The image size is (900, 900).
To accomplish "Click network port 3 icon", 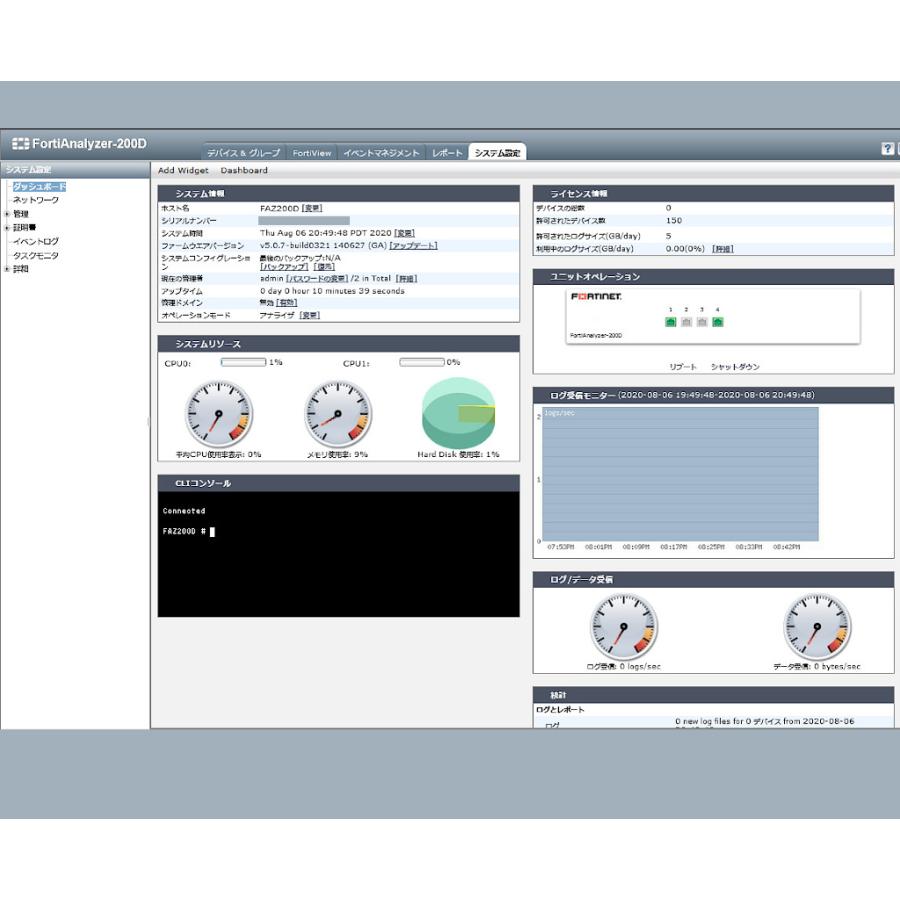I will (x=702, y=322).
